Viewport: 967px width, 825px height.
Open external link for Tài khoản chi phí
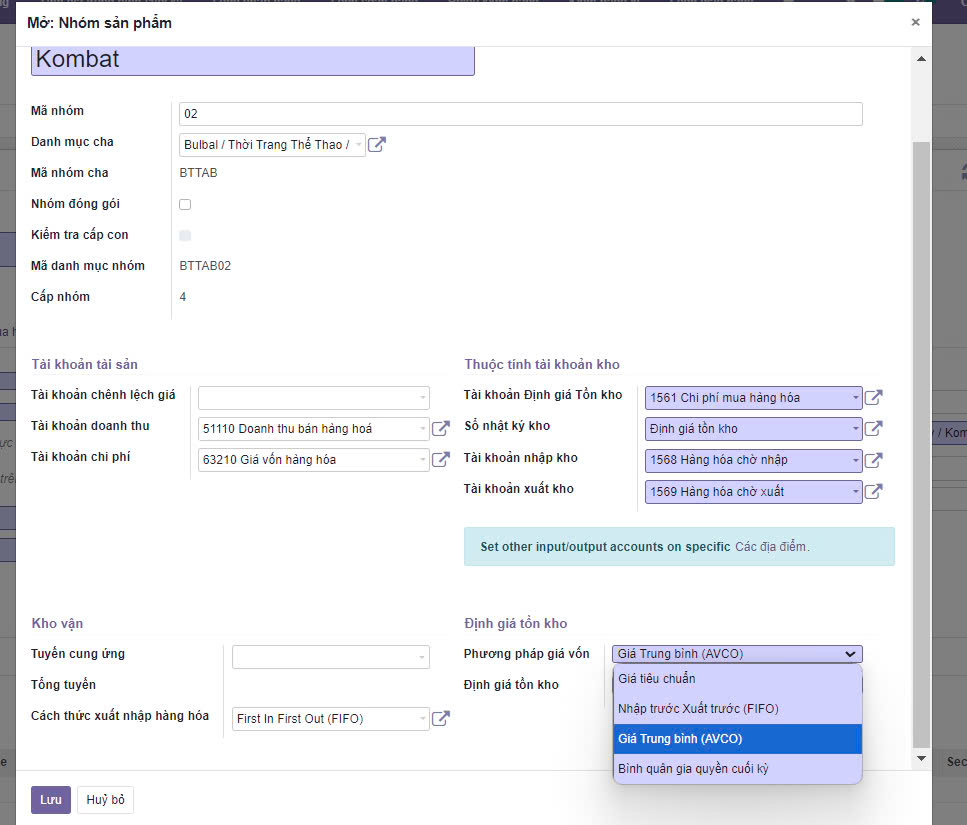[x=441, y=460]
